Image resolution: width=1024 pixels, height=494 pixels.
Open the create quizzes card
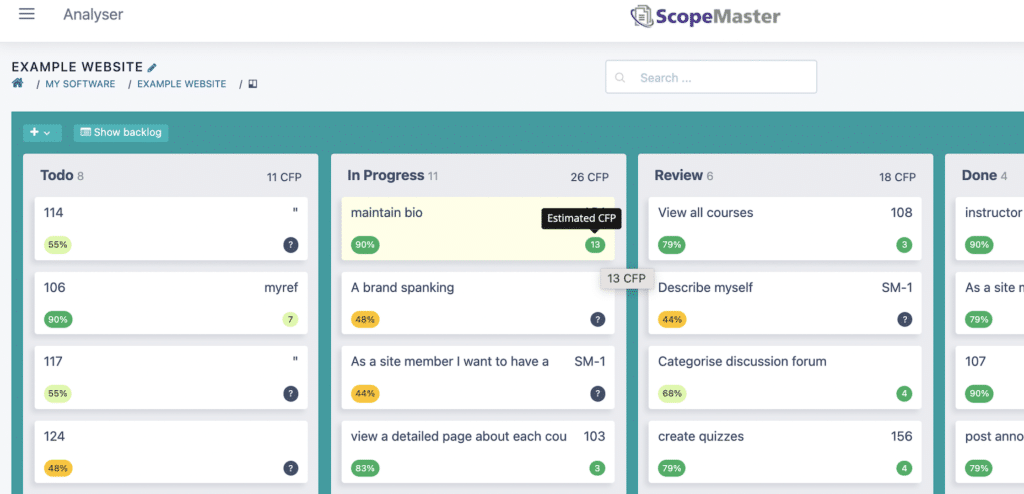coord(784,452)
